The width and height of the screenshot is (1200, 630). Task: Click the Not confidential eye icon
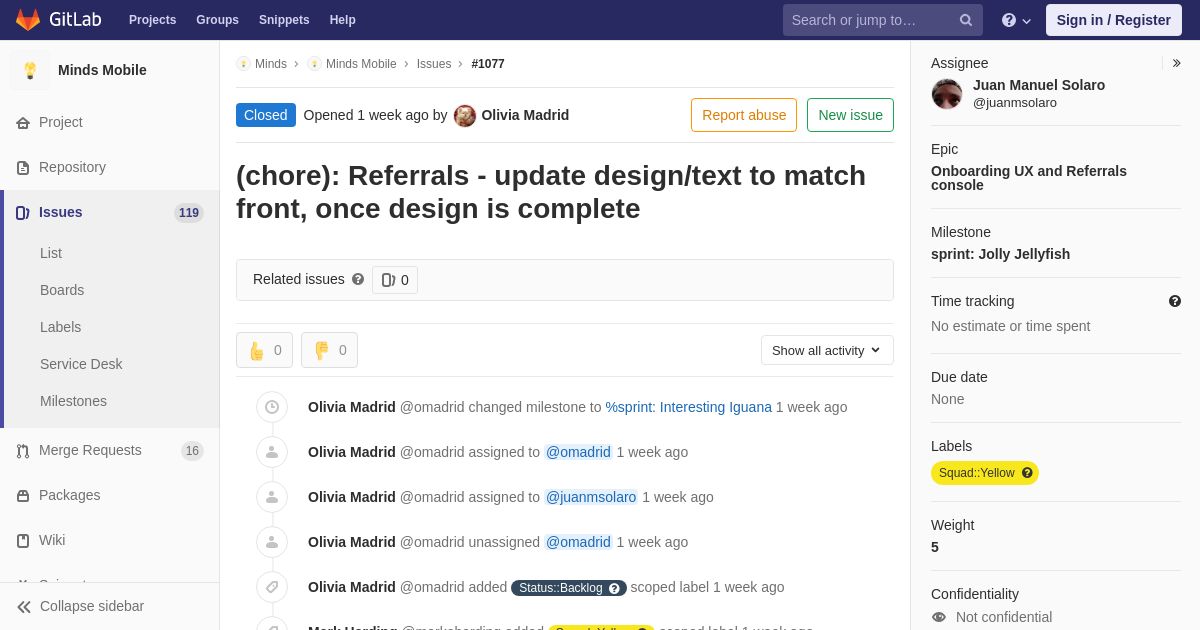(x=939, y=617)
